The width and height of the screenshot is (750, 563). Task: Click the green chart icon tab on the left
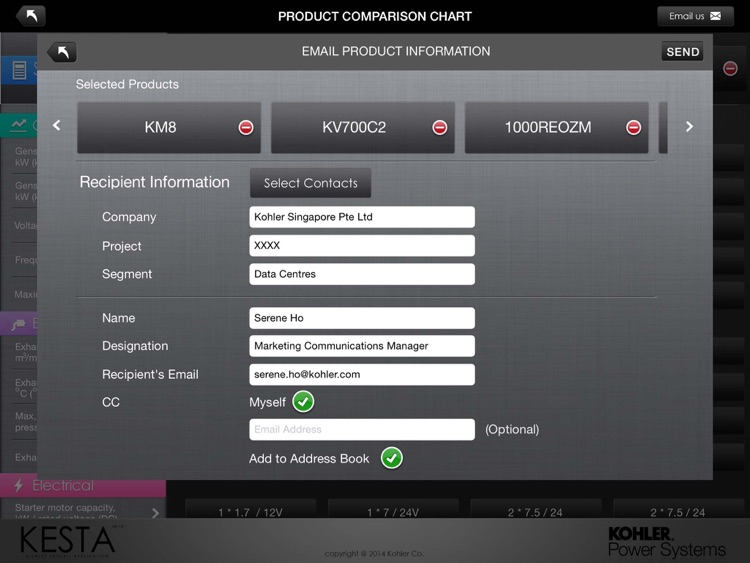click(x=19, y=125)
